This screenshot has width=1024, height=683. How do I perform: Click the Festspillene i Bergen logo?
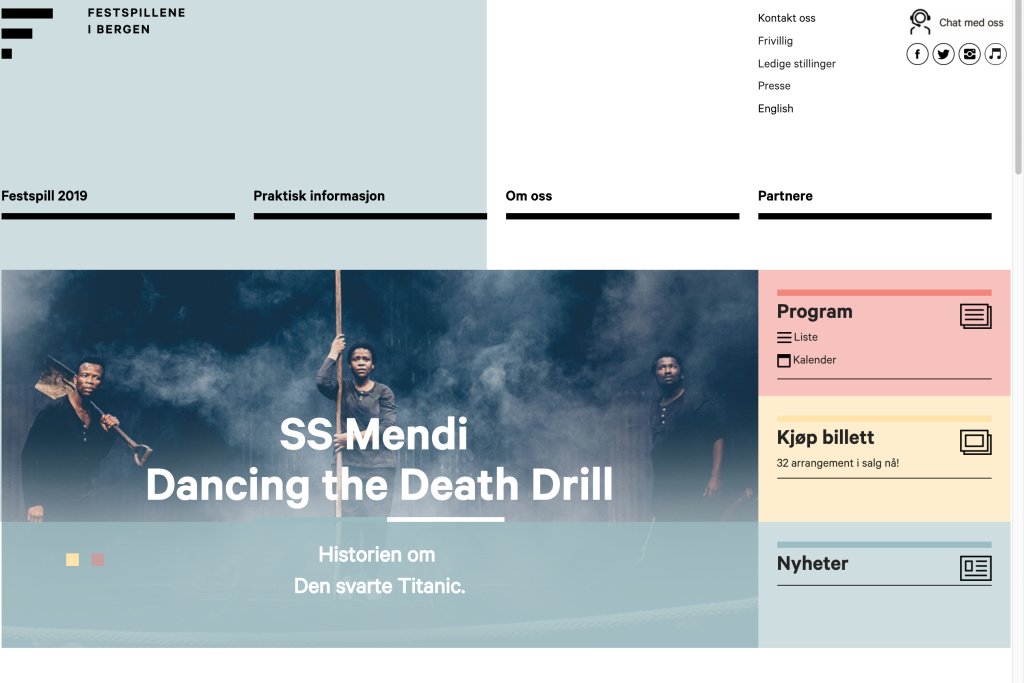click(93, 31)
